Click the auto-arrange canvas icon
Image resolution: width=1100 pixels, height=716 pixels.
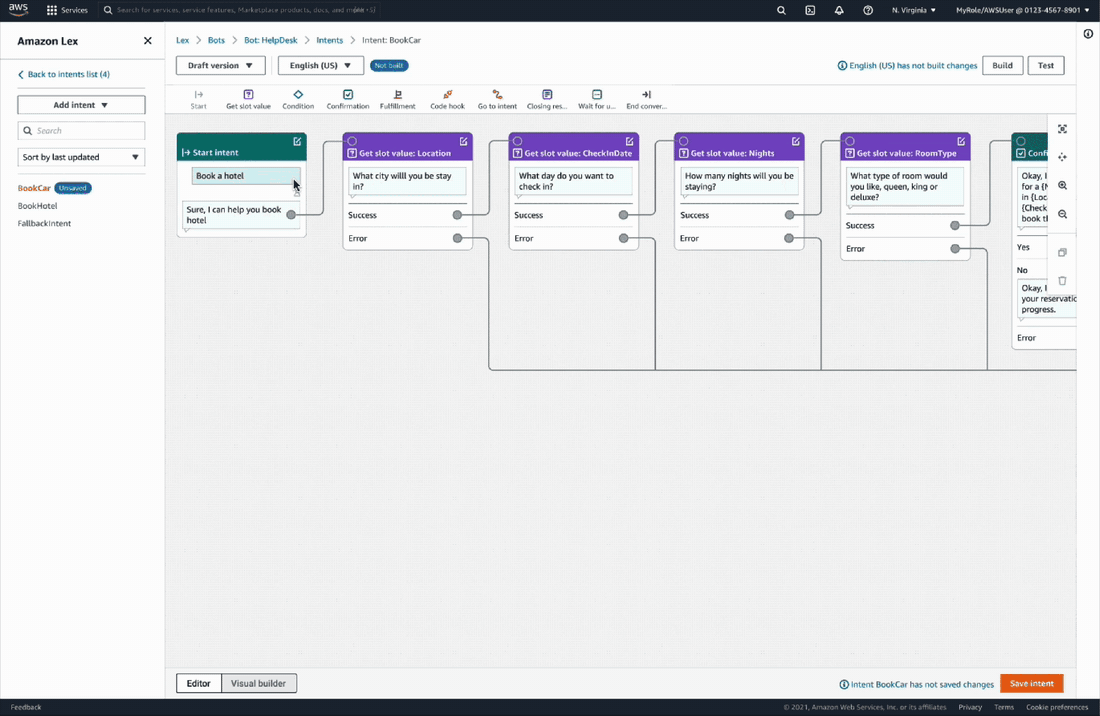tap(1062, 157)
